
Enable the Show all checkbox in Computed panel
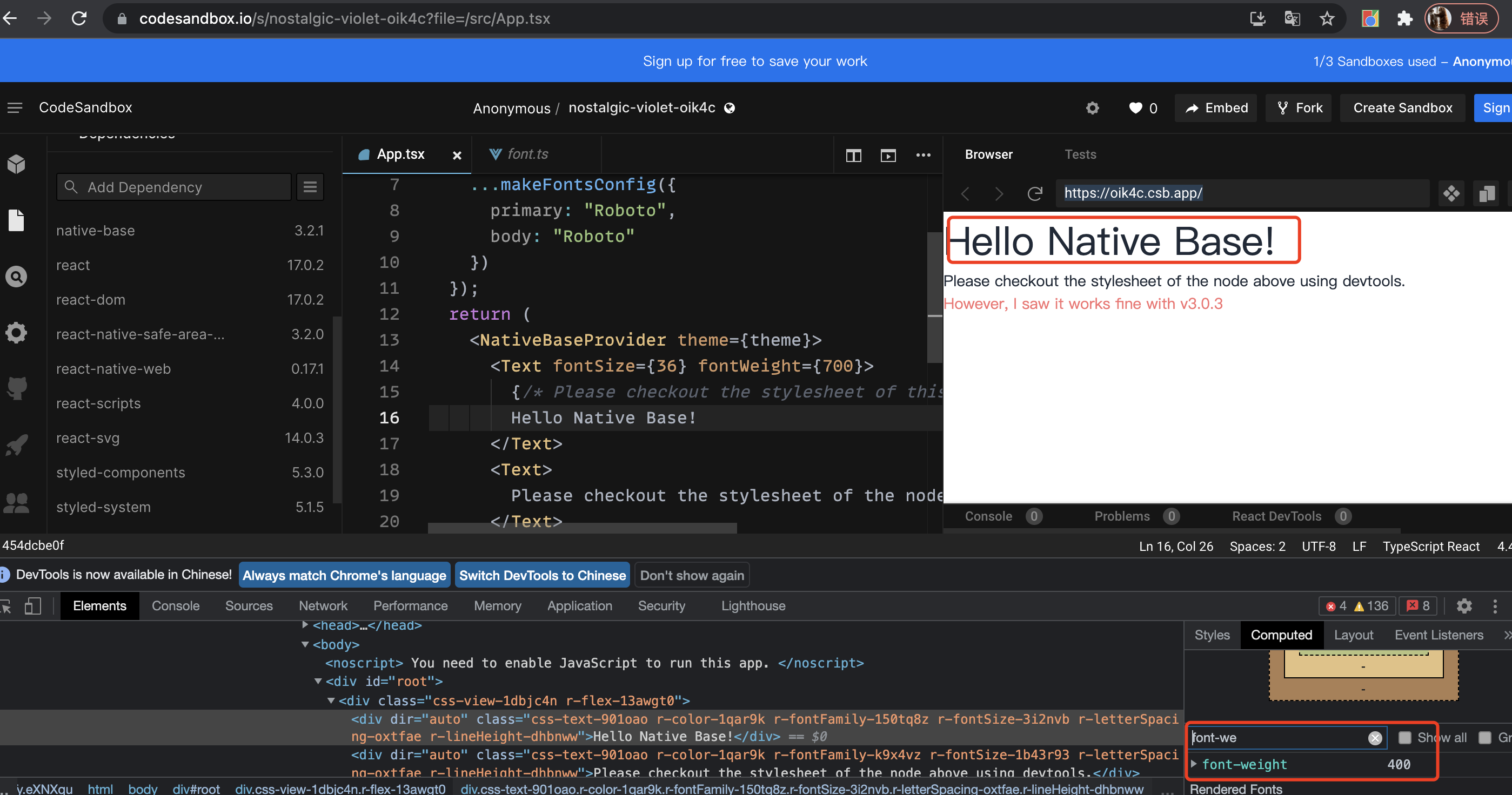(x=1404, y=738)
